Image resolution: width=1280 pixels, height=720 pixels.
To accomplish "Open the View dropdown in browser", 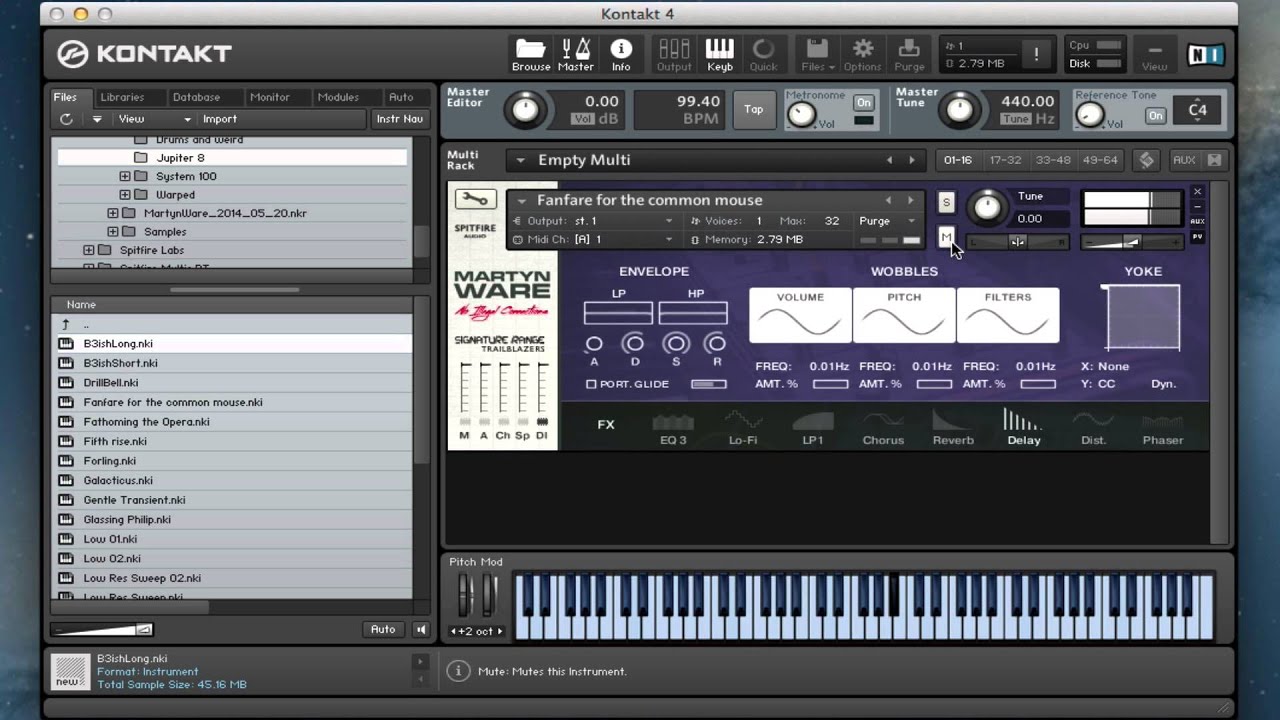I will tap(154, 119).
